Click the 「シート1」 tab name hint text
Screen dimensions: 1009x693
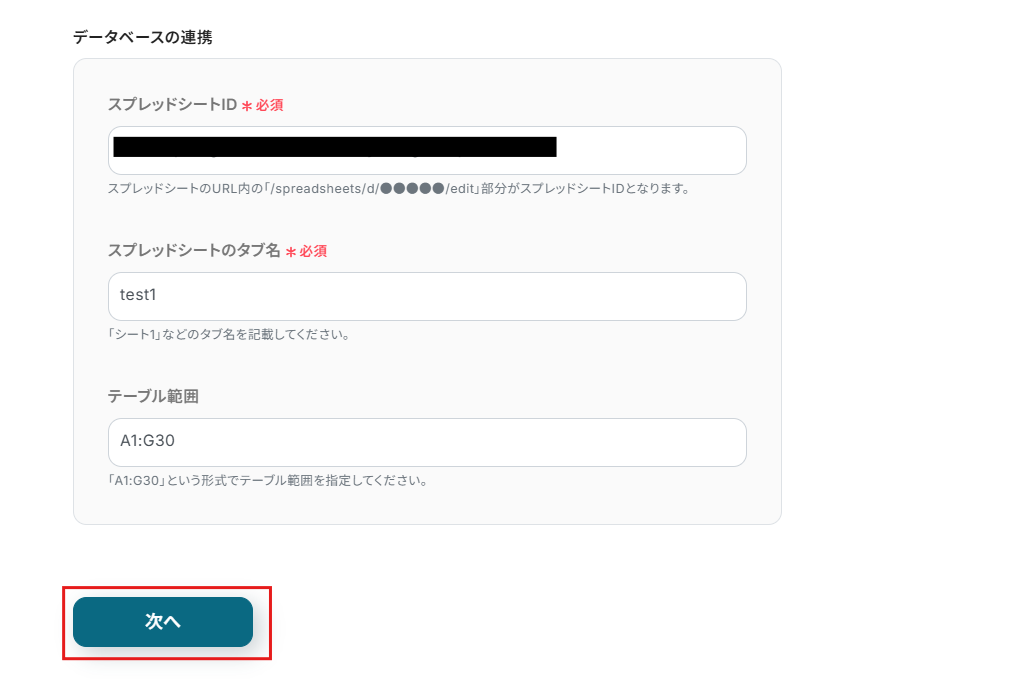click(228, 334)
